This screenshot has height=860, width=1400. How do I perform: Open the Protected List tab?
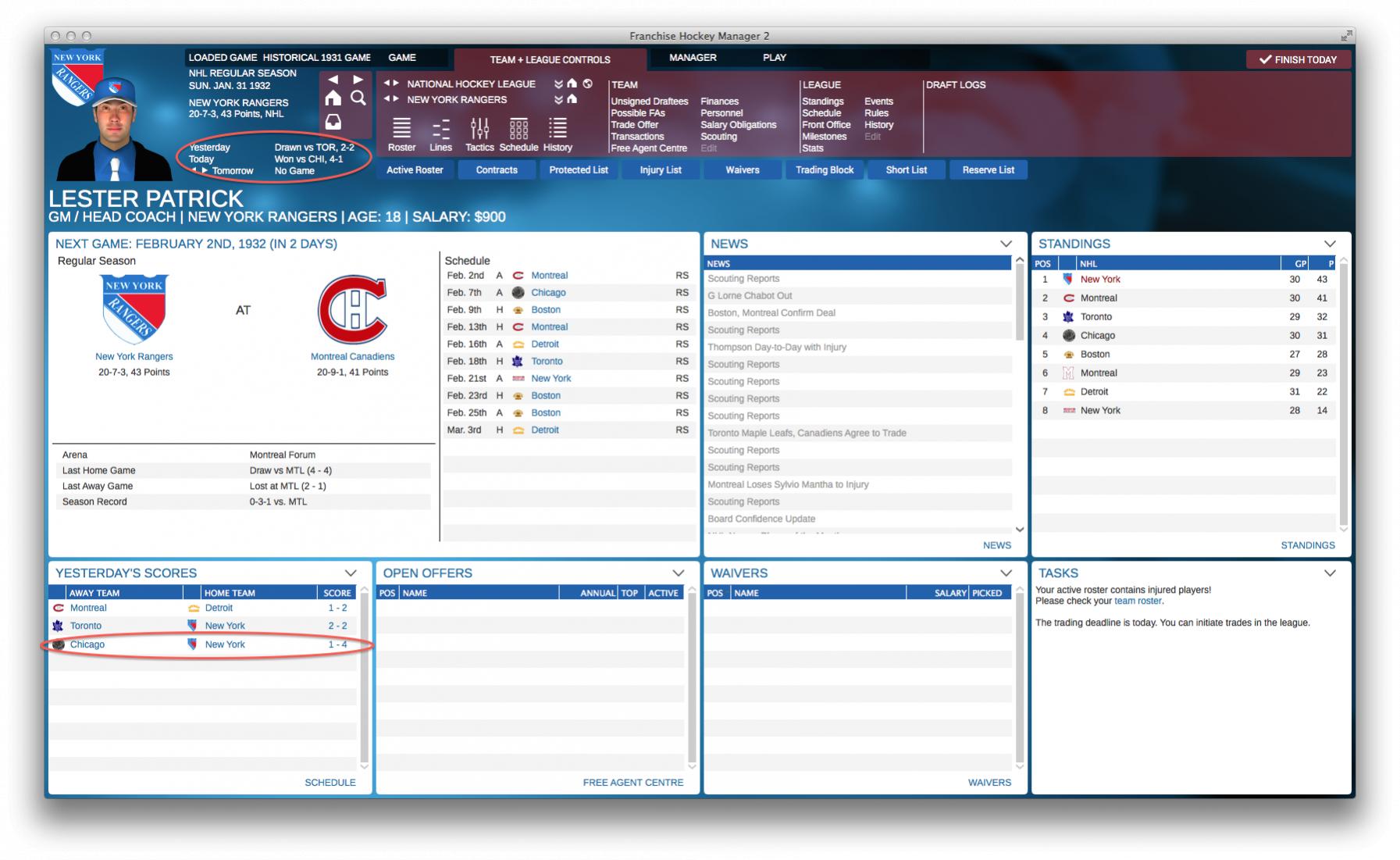coord(579,170)
